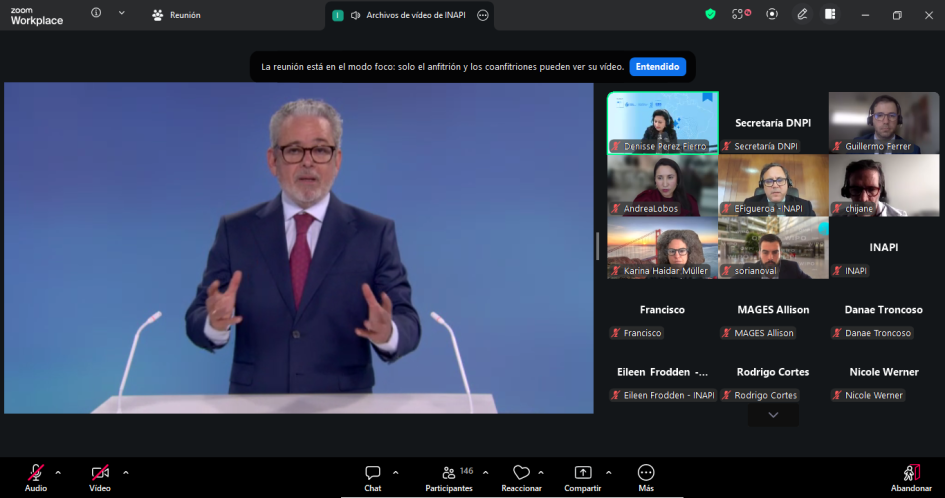Click the annotate pencil icon
This screenshot has width=945, height=498.
(802, 14)
